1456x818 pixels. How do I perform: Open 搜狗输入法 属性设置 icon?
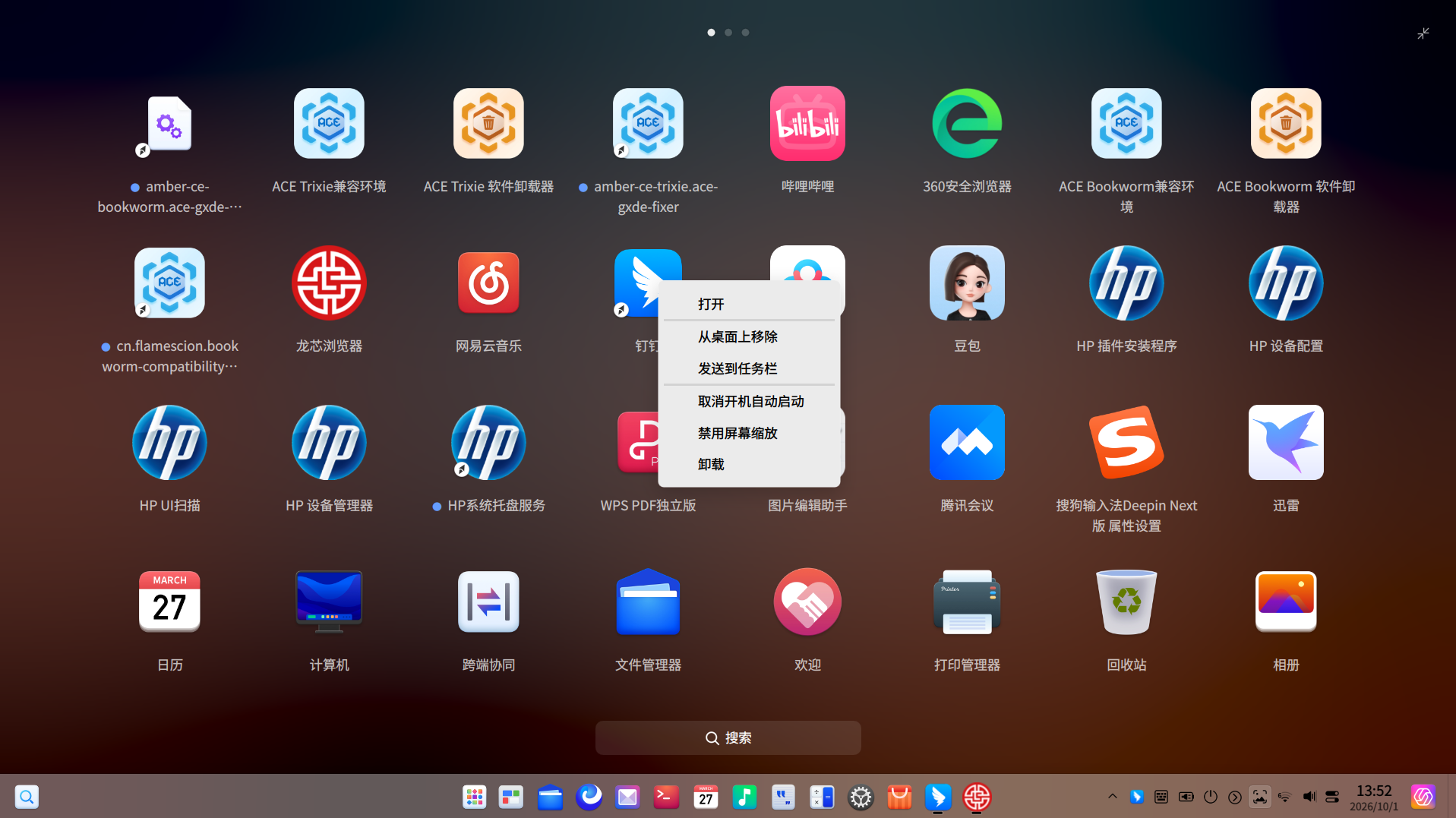point(1126,442)
